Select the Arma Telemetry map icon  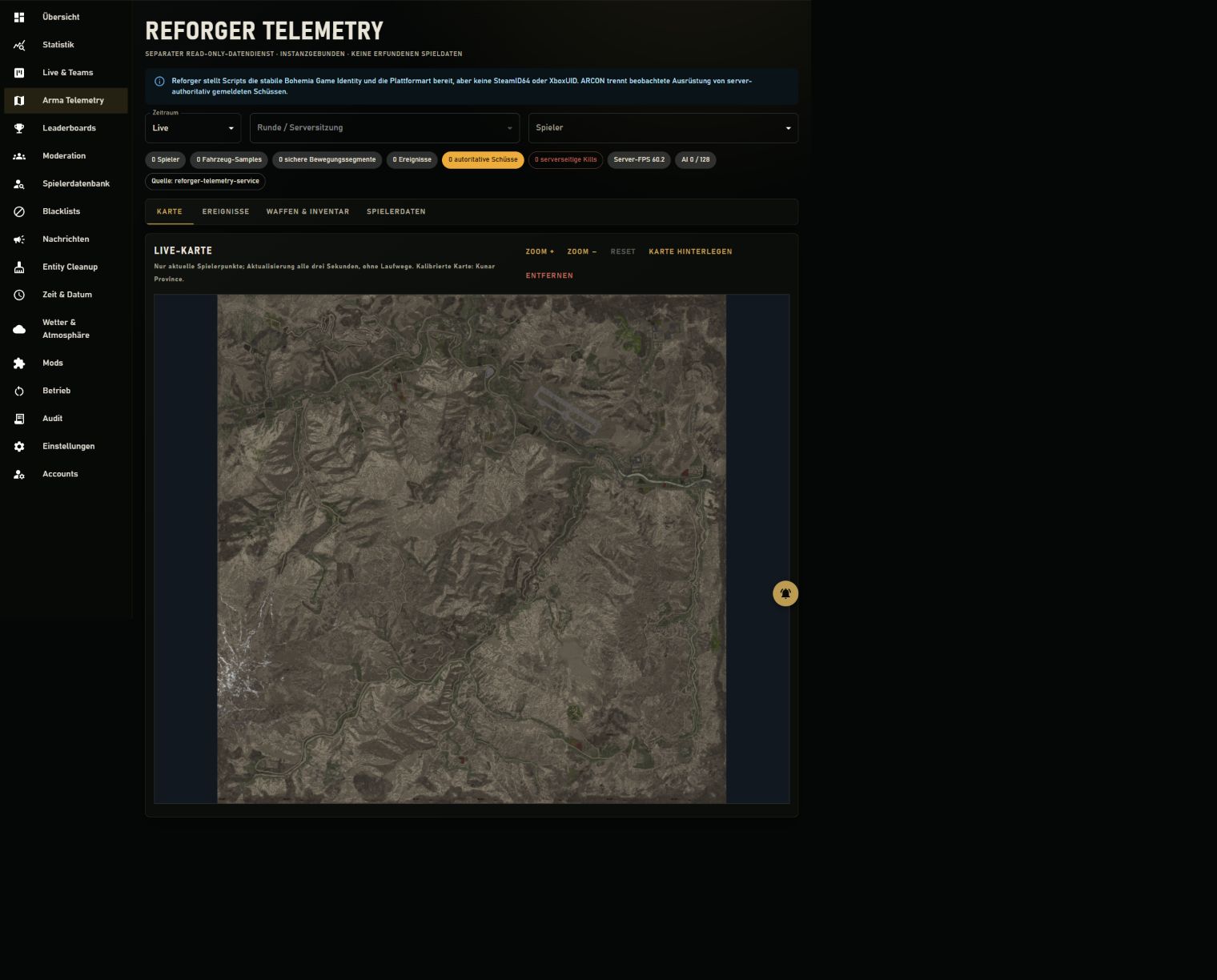click(x=19, y=100)
